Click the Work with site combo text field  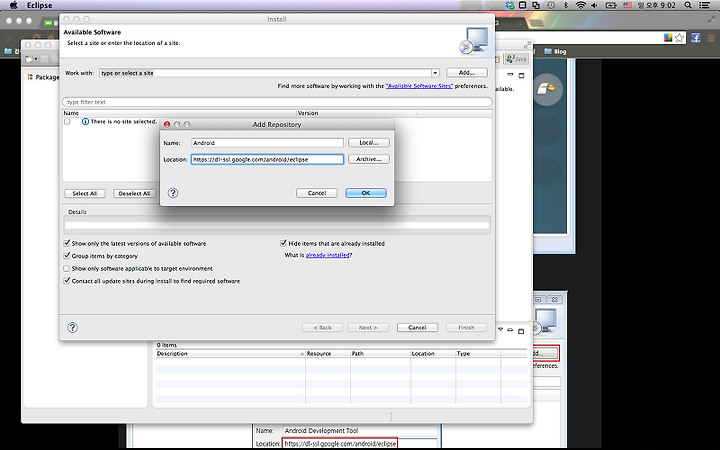click(x=265, y=73)
